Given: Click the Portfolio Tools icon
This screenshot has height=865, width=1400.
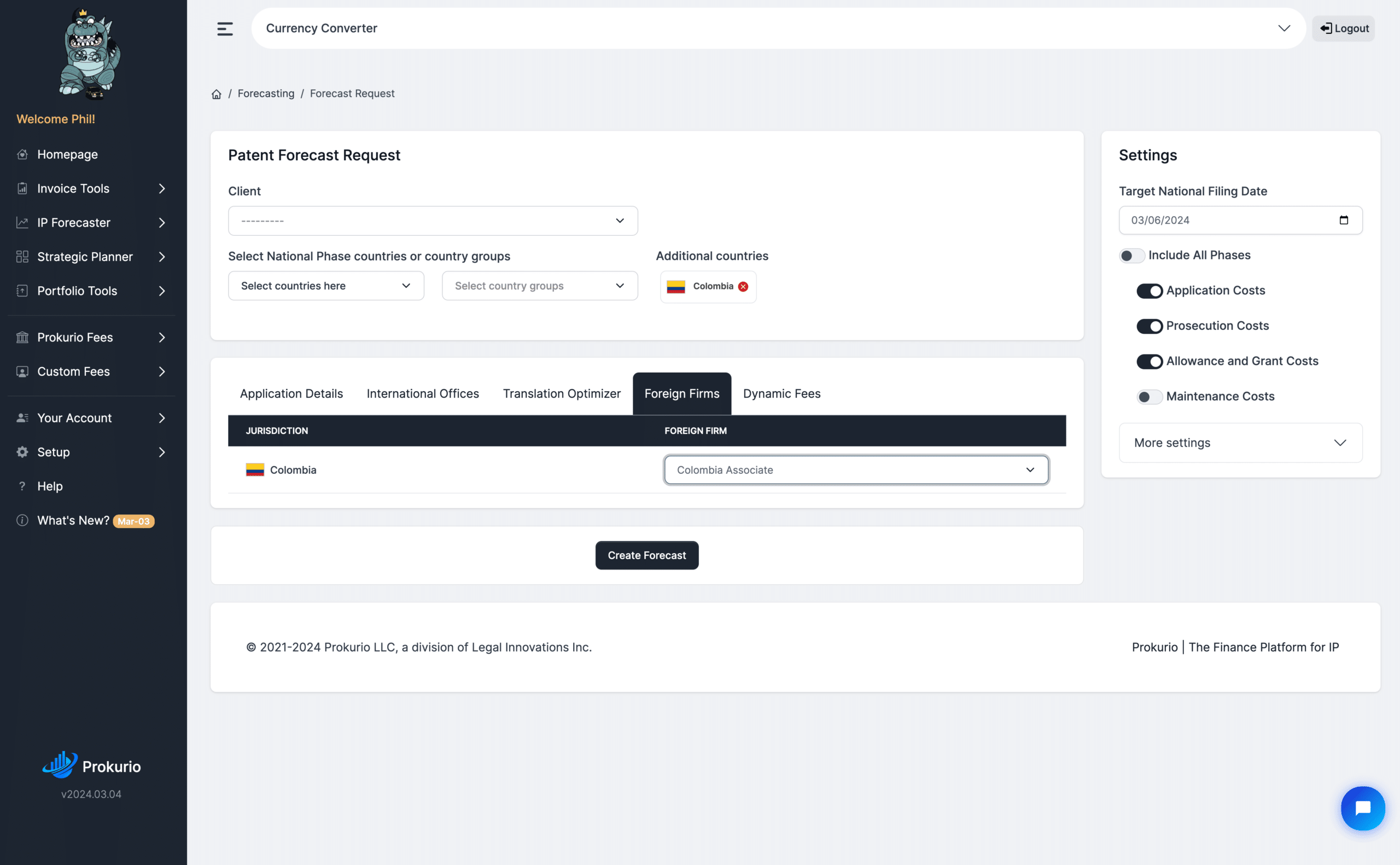Looking at the screenshot, I should pyautogui.click(x=22, y=291).
